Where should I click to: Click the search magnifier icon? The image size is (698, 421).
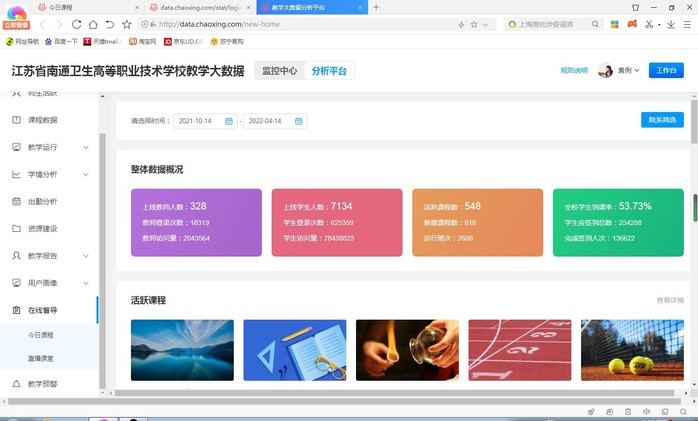(595, 24)
